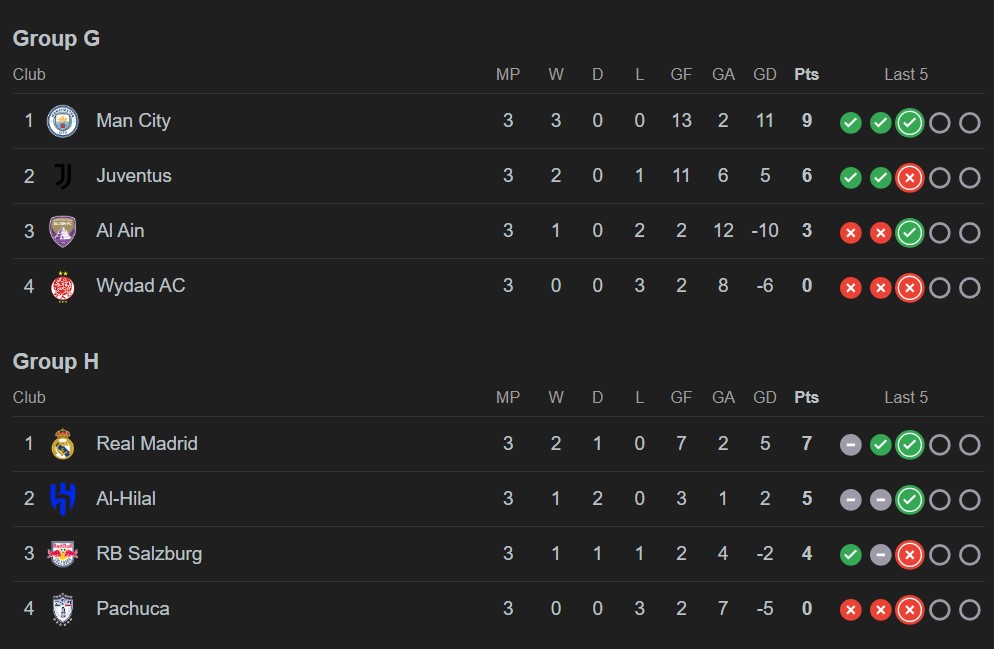Click Juventus's highlighted latest loss indicator
The image size is (994, 649).
pyautogui.click(x=909, y=178)
